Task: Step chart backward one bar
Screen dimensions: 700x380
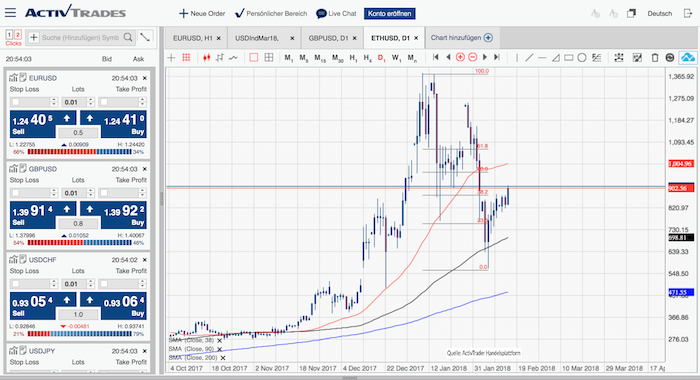Action: tap(448, 57)
